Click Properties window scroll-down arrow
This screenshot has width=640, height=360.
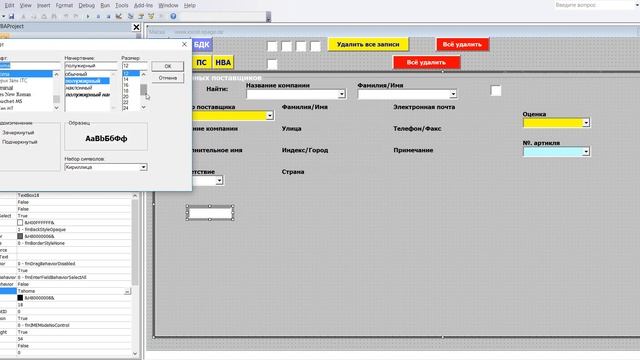click(135, 353)
